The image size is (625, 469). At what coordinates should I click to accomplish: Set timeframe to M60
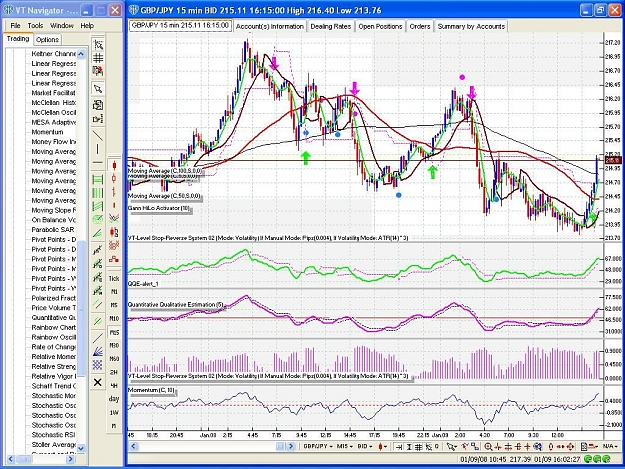[x=114, y=359]
